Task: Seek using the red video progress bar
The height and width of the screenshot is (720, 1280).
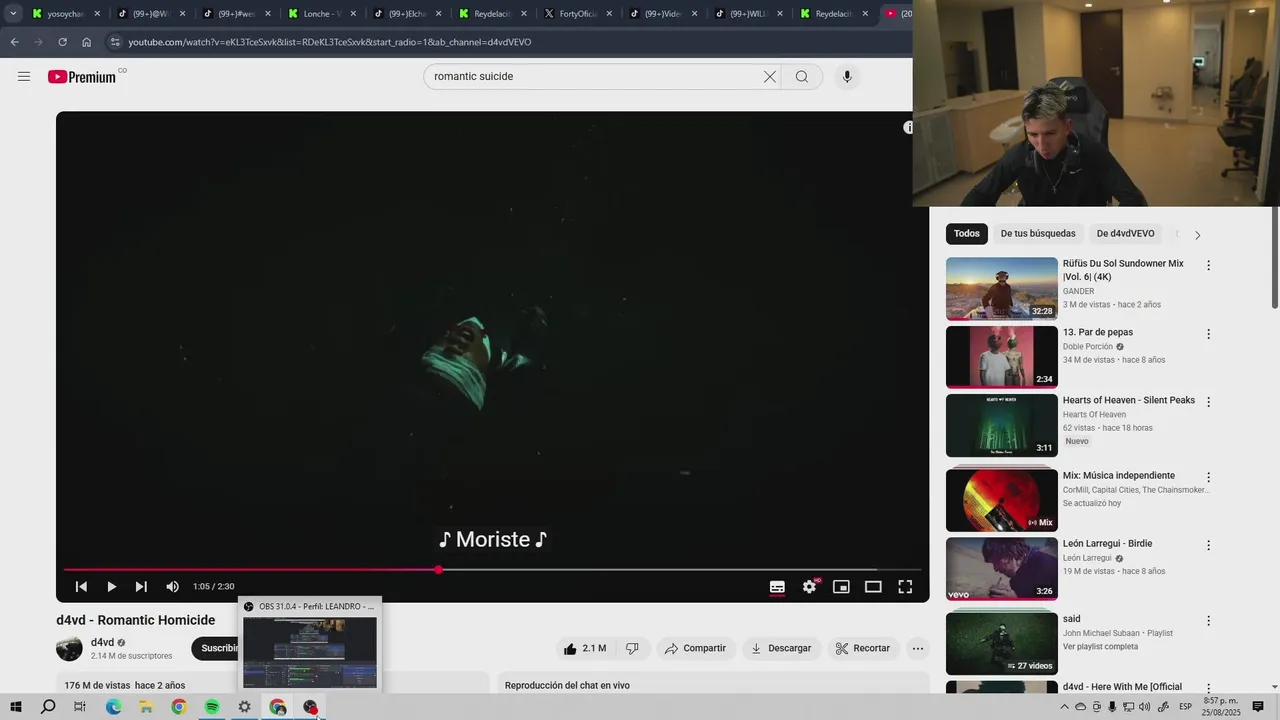Action: pos(492,570)
